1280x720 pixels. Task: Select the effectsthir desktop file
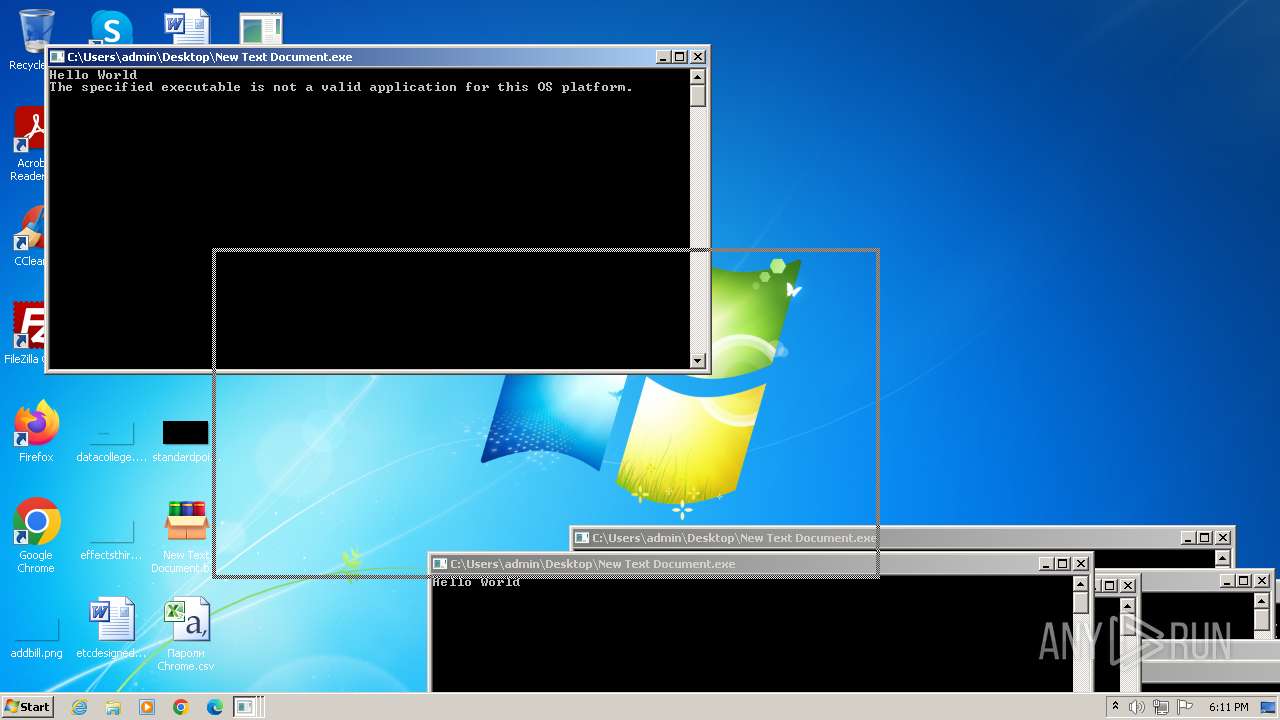point(111,540)
